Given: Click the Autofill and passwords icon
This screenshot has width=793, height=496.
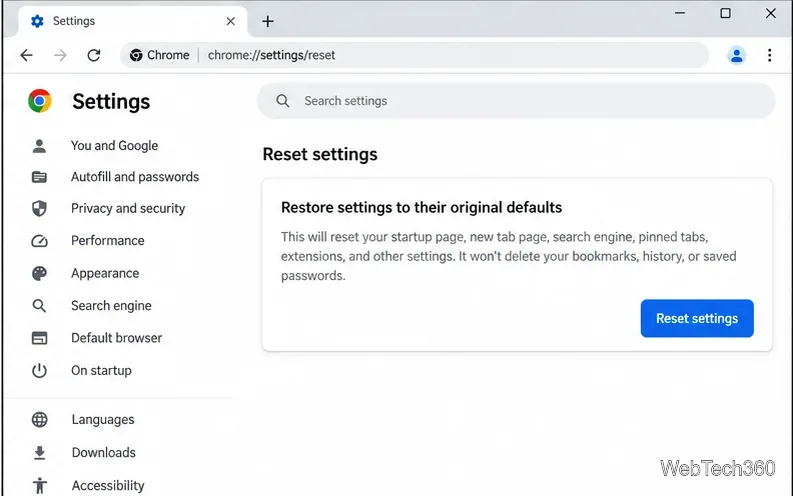Looking at the screenshot, I should click(x=39, y=177).
